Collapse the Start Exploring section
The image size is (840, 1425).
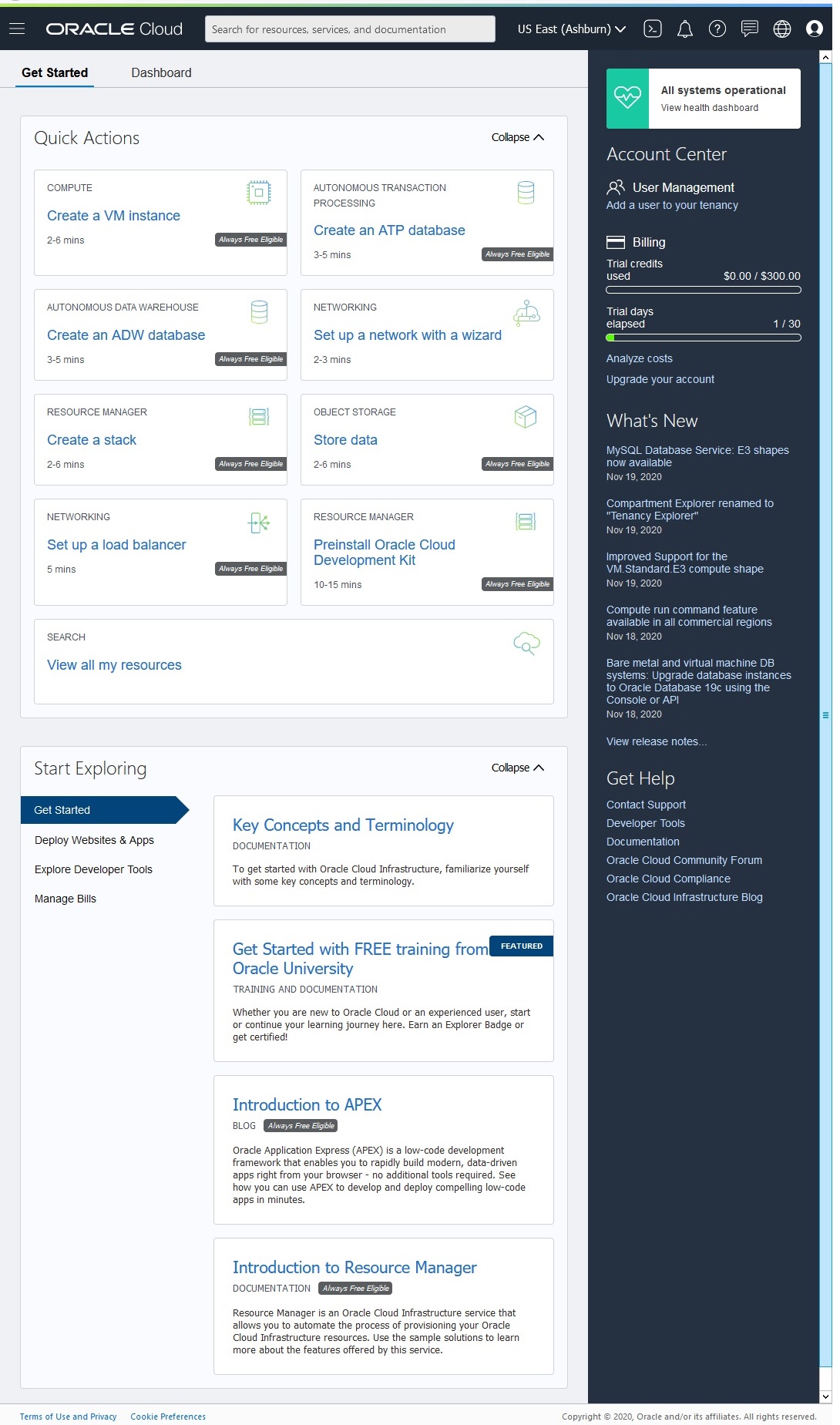518,768
